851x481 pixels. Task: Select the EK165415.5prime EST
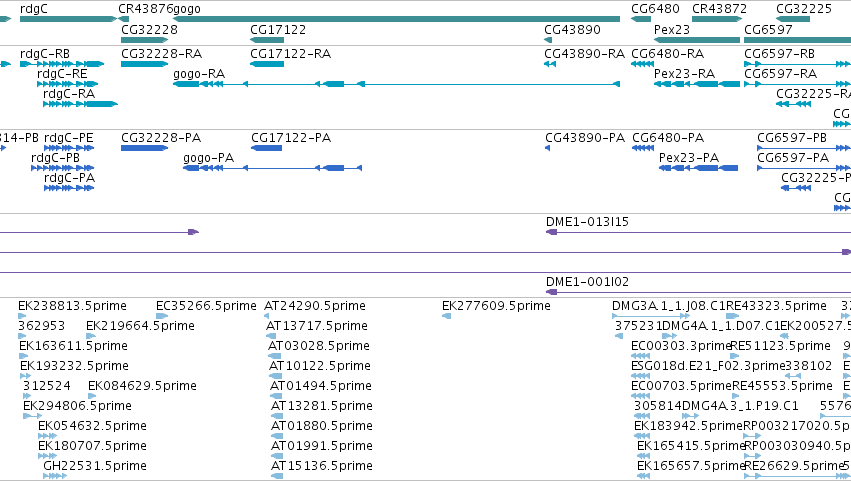(x=643, y=456)
